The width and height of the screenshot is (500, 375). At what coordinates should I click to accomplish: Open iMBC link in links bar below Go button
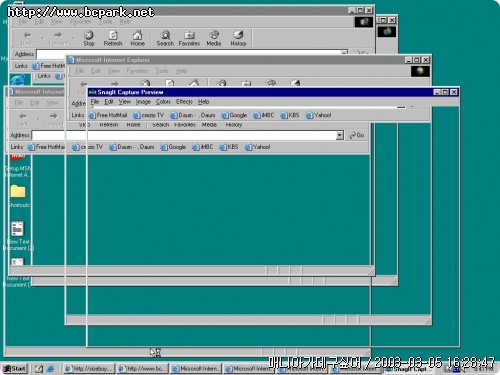[203, 147]
